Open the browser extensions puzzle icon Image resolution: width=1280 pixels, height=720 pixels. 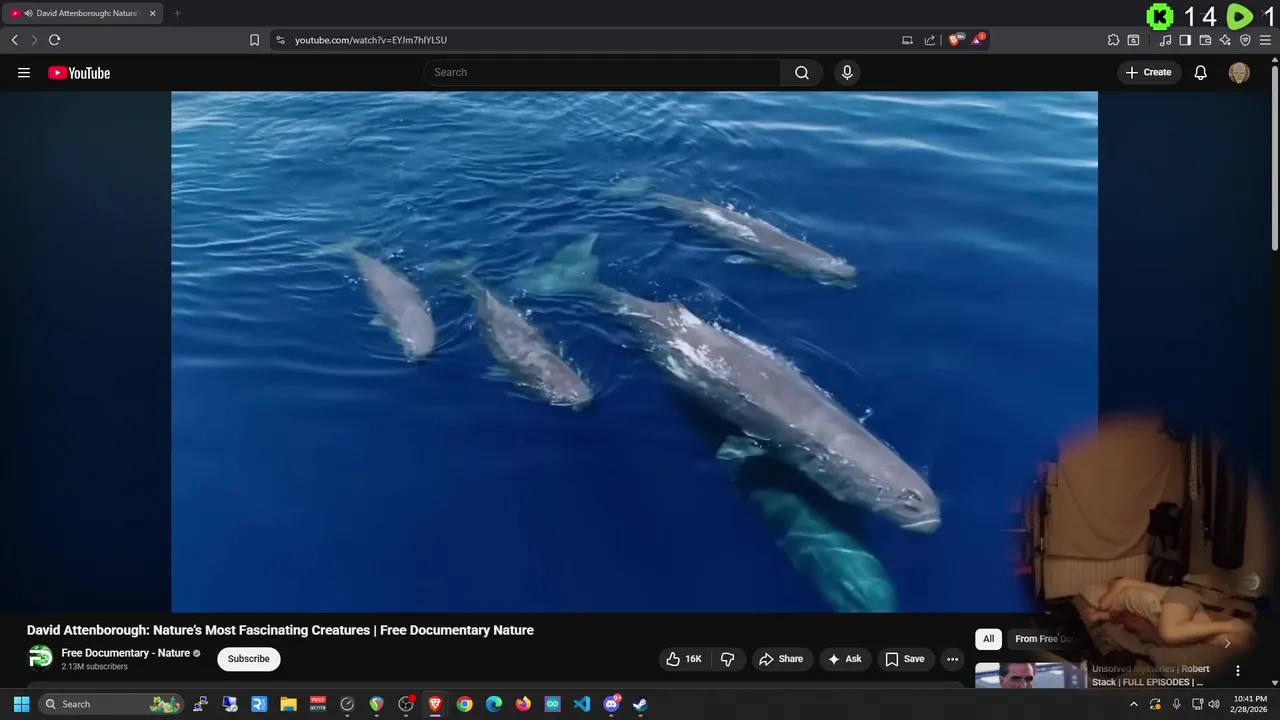[1113, 40]
